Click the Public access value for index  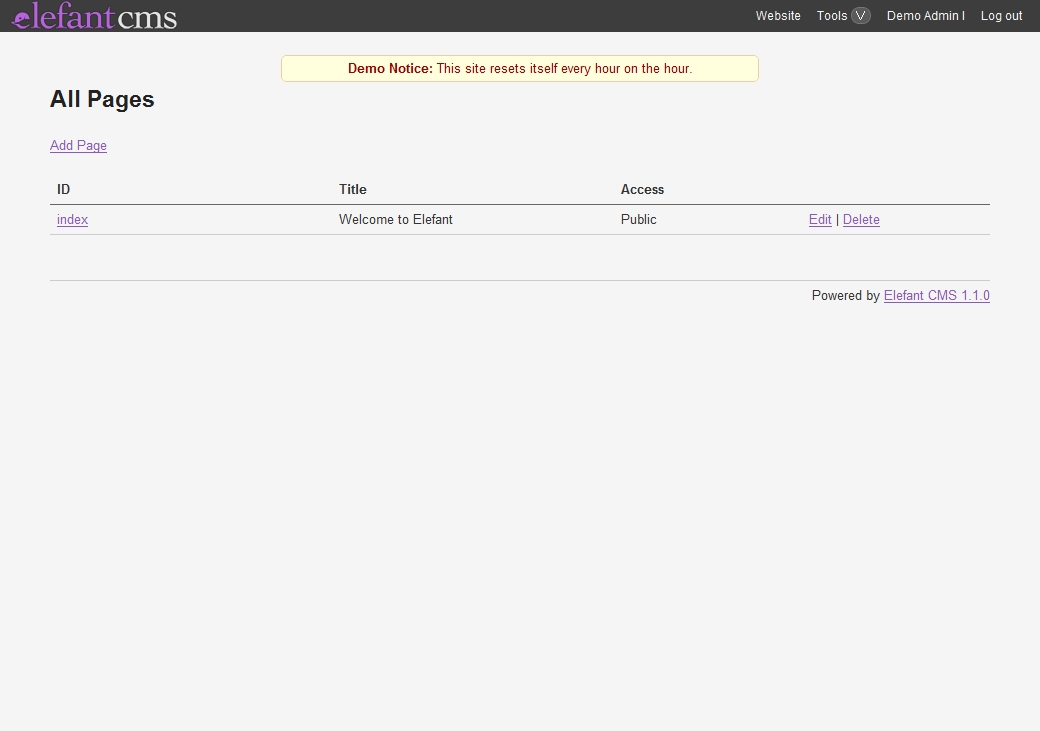pyautogui.click(x=638, y=219)
